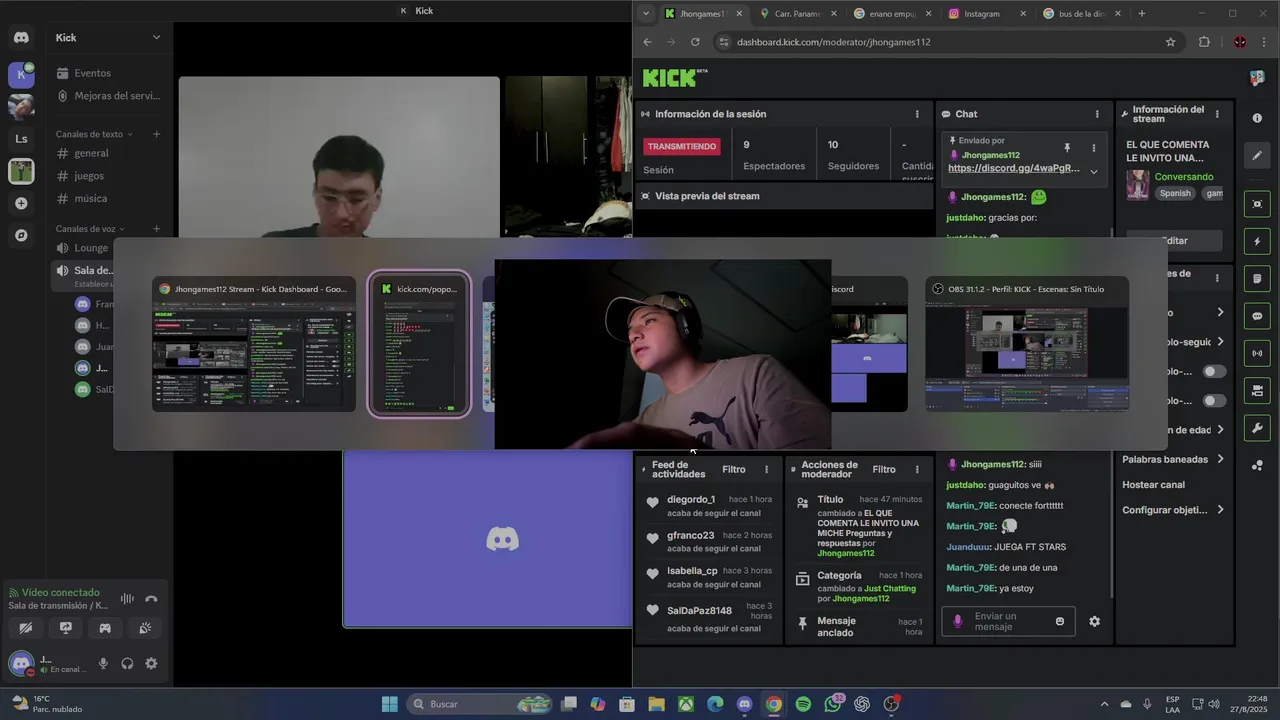Screen dimensions: 1280x720
Task: Open noise suppression settings next to Video conectado
Action: tap(127, 598)
